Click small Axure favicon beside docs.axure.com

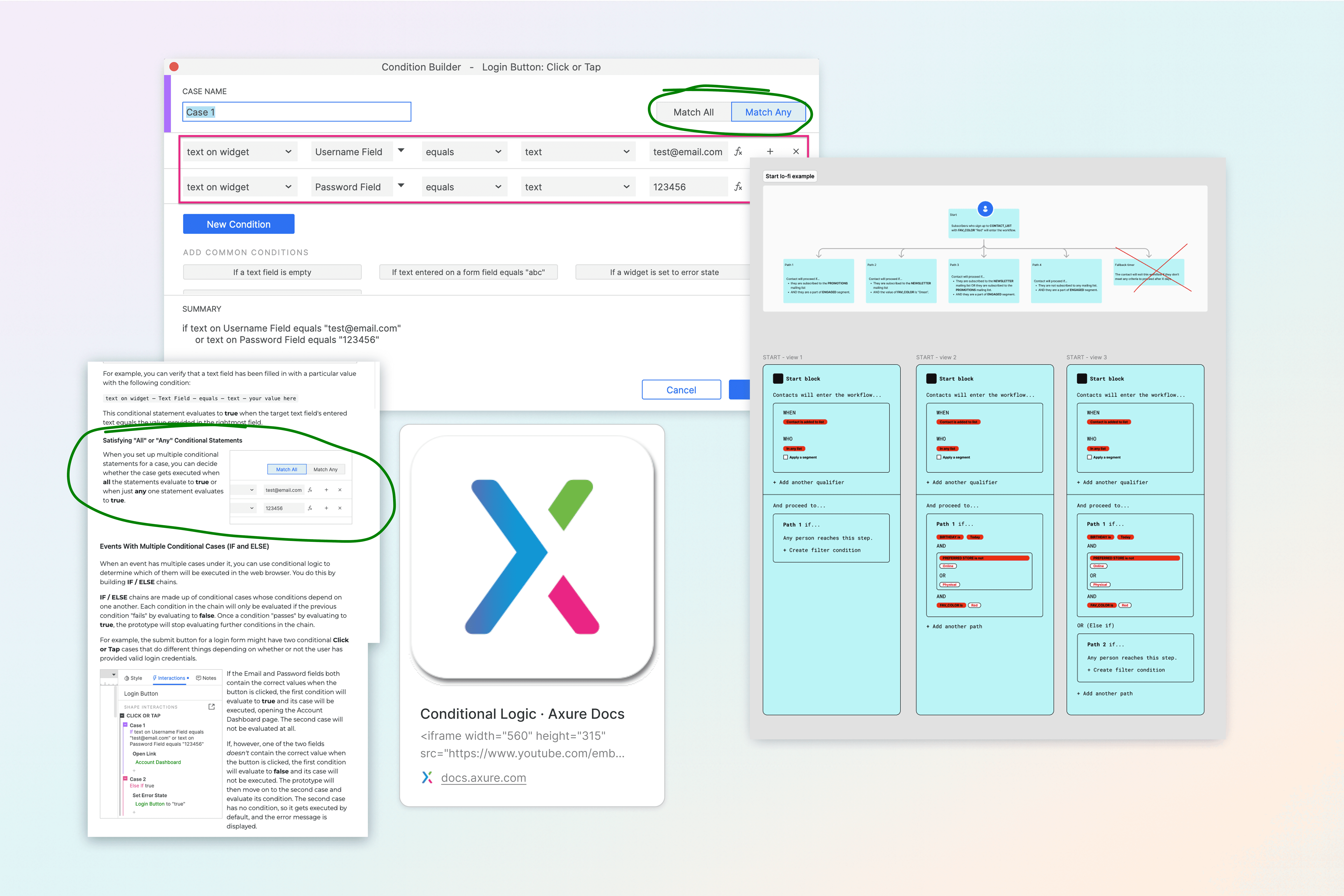point(427,777)
